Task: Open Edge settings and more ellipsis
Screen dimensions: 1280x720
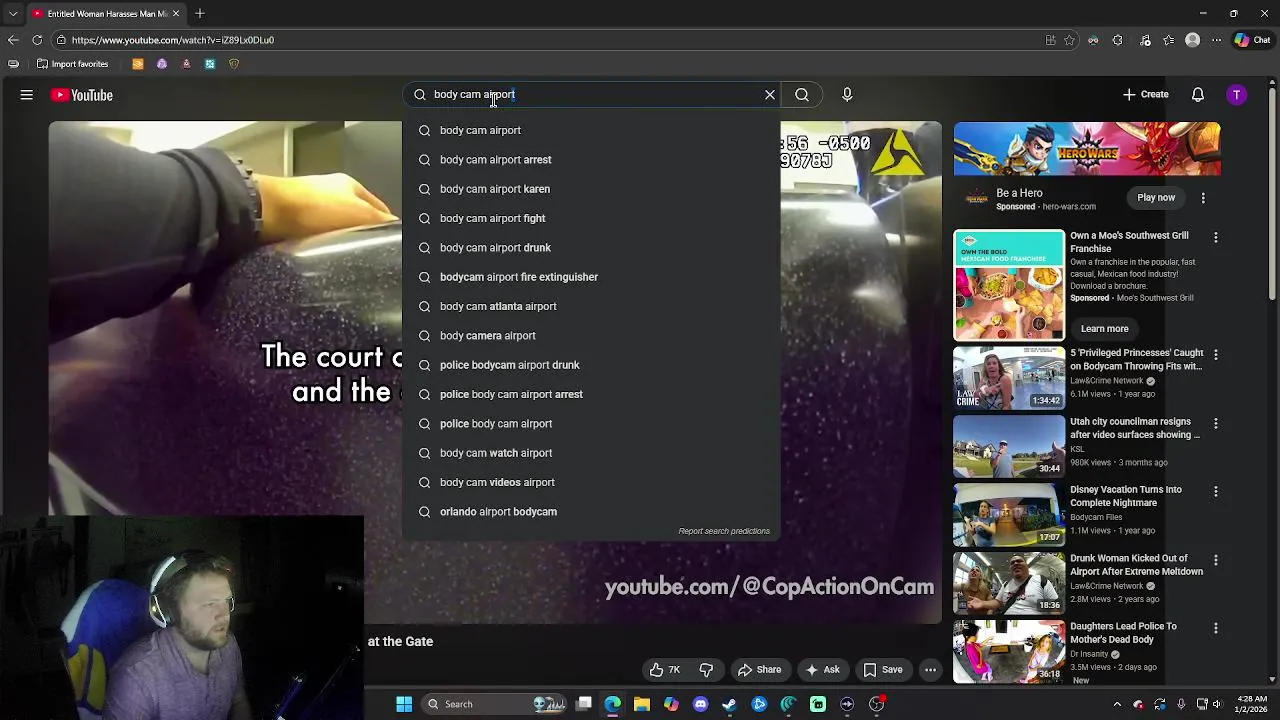Action: [x=1216, y=40]
